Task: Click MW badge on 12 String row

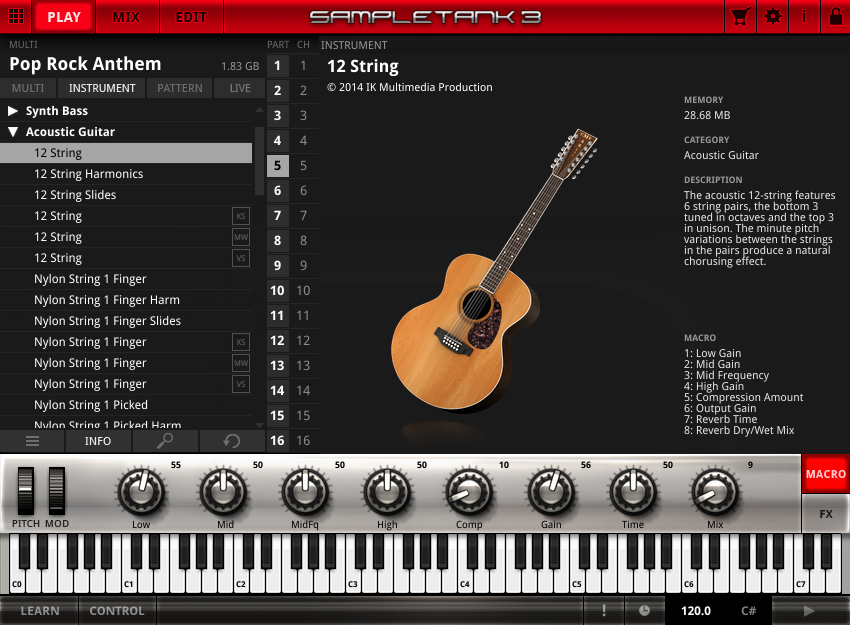Action: (x=241, y=237)
